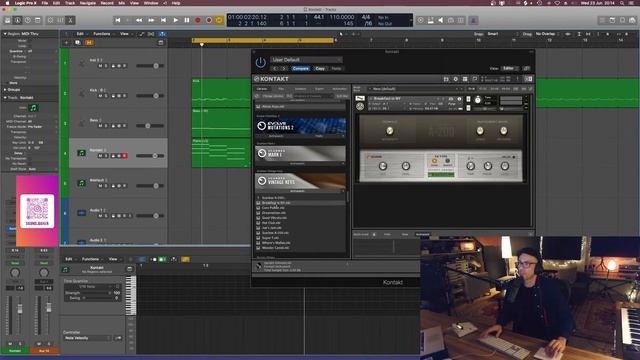
Task: Open Smart Controls button
Action: click(51, 20)
